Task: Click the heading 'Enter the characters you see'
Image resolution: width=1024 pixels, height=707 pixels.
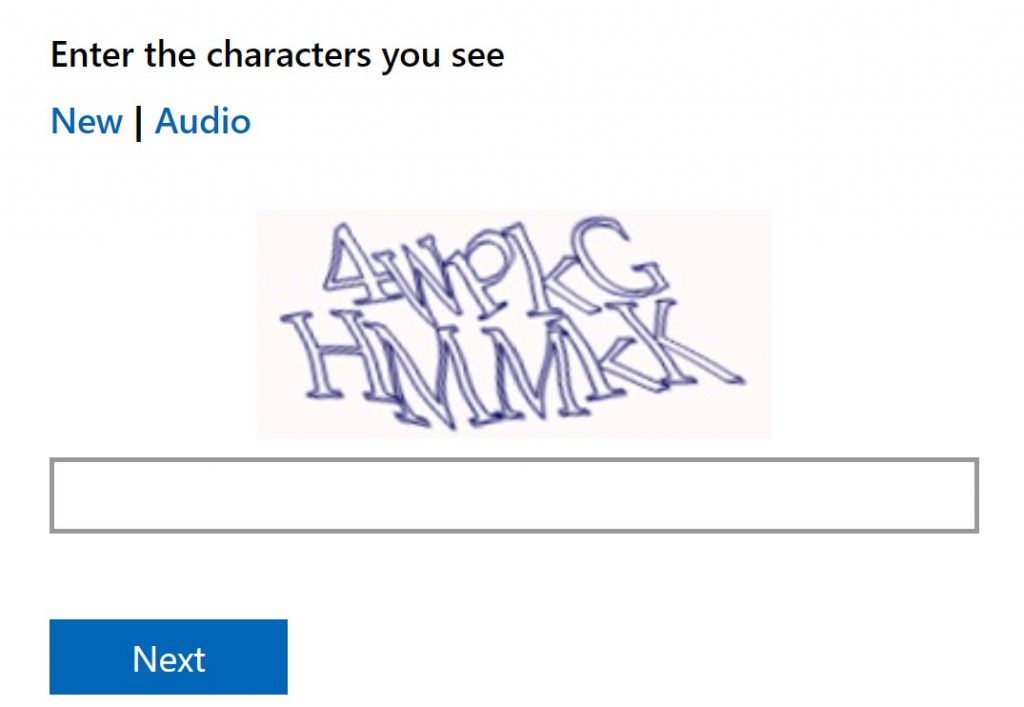Action: coord(278,55)
